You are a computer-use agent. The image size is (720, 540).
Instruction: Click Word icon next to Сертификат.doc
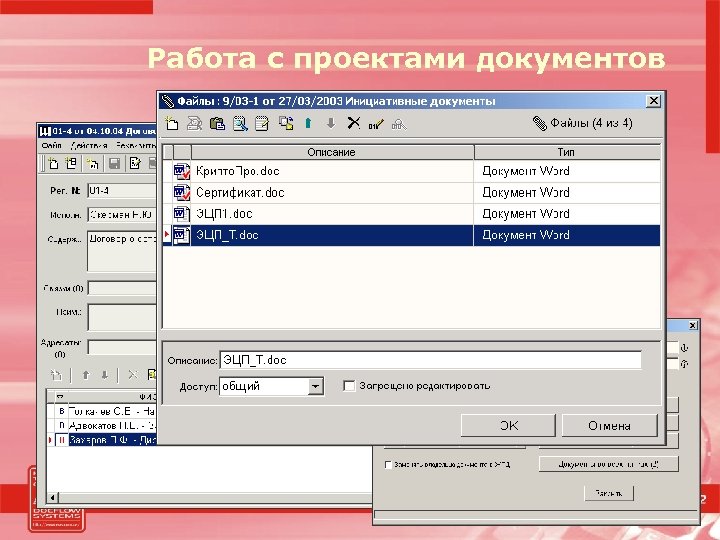(182, 192)
